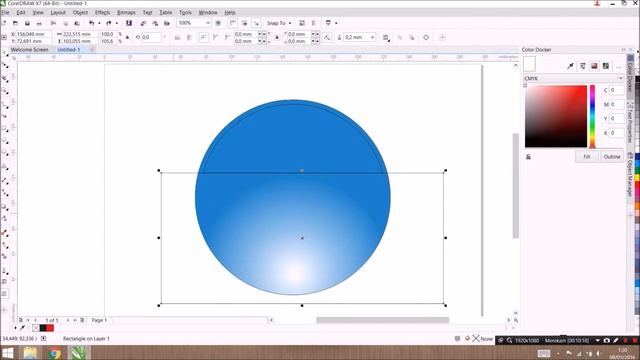This screenshot has height=360, width=640.
Task: Select the Ellipse tool in toolbox
Action: point(5,141)
